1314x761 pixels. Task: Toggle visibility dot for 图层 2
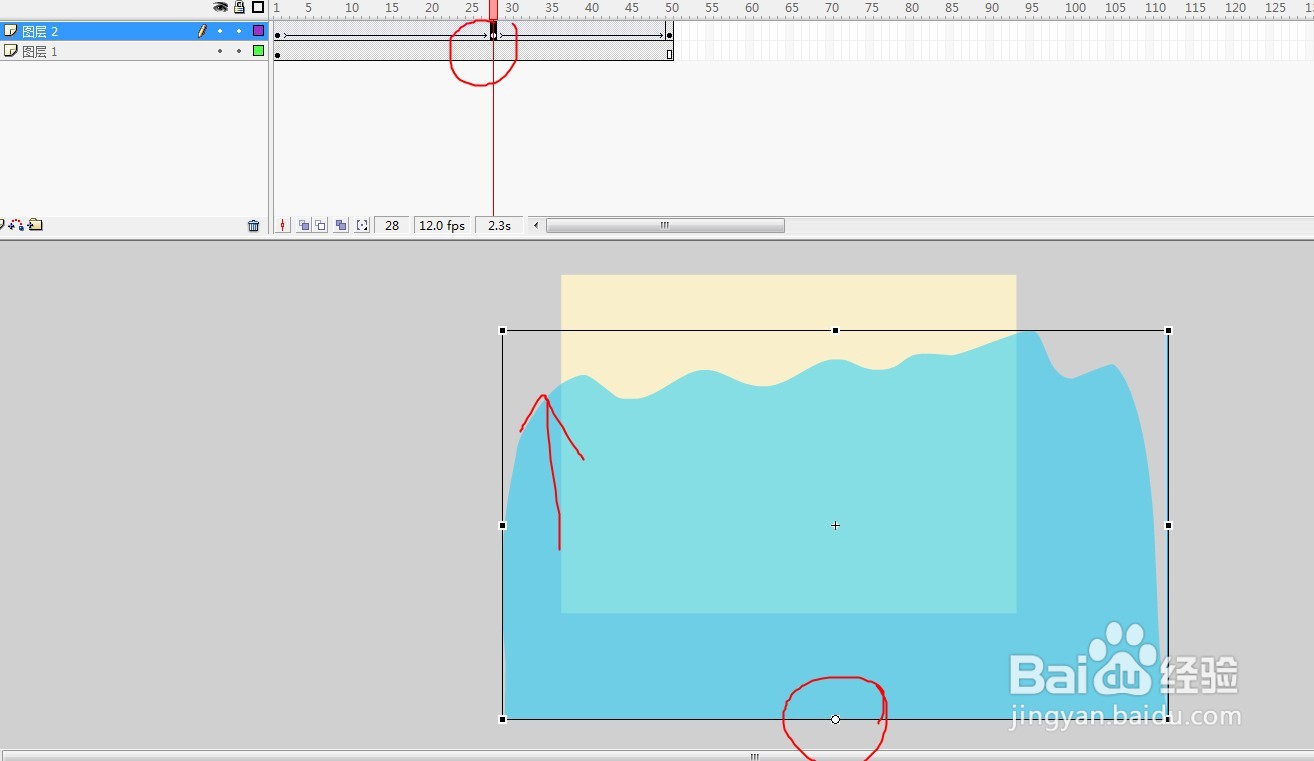coord(220,31)
